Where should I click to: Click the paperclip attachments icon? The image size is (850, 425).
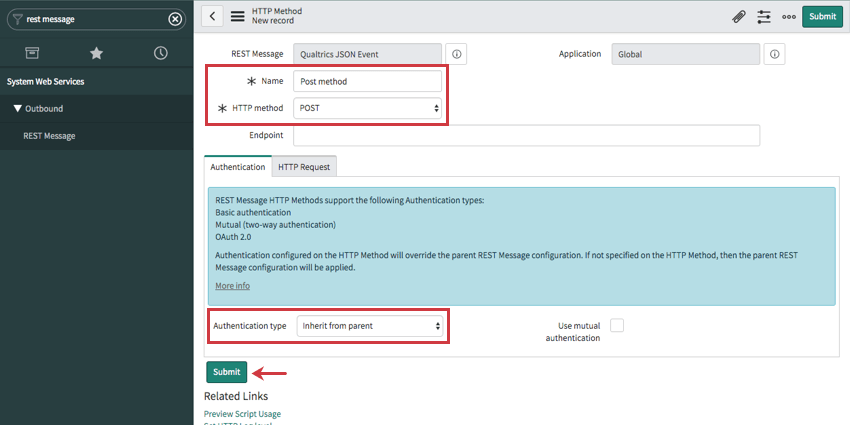point(738,17)
